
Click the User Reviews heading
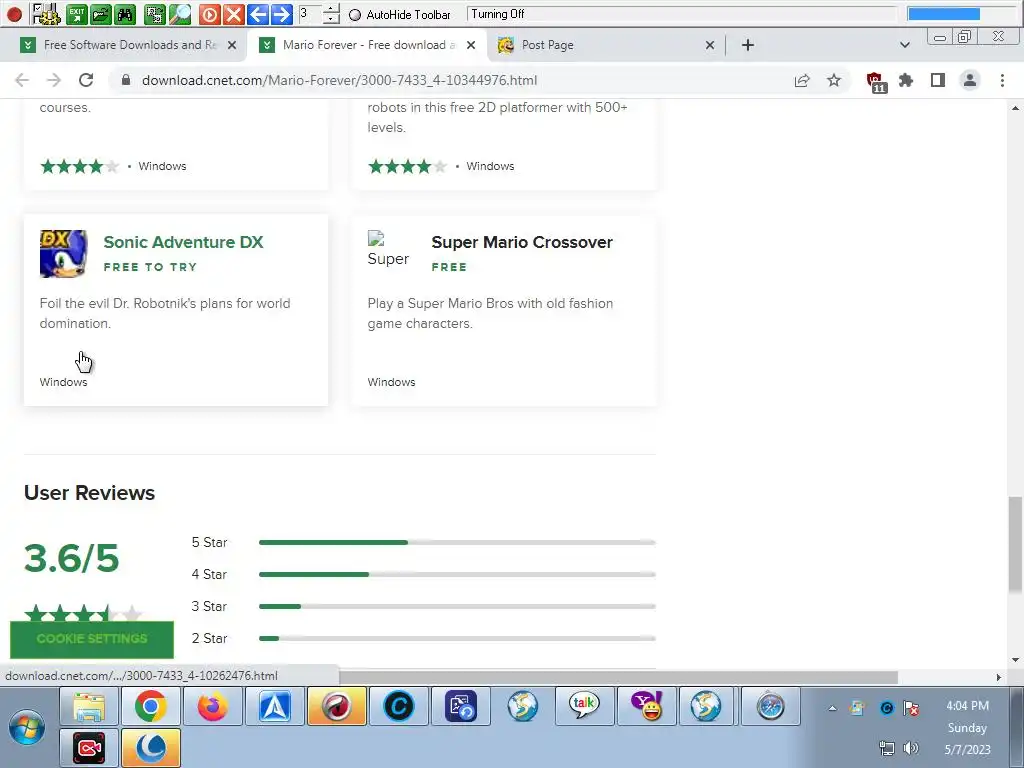(89, 493)
